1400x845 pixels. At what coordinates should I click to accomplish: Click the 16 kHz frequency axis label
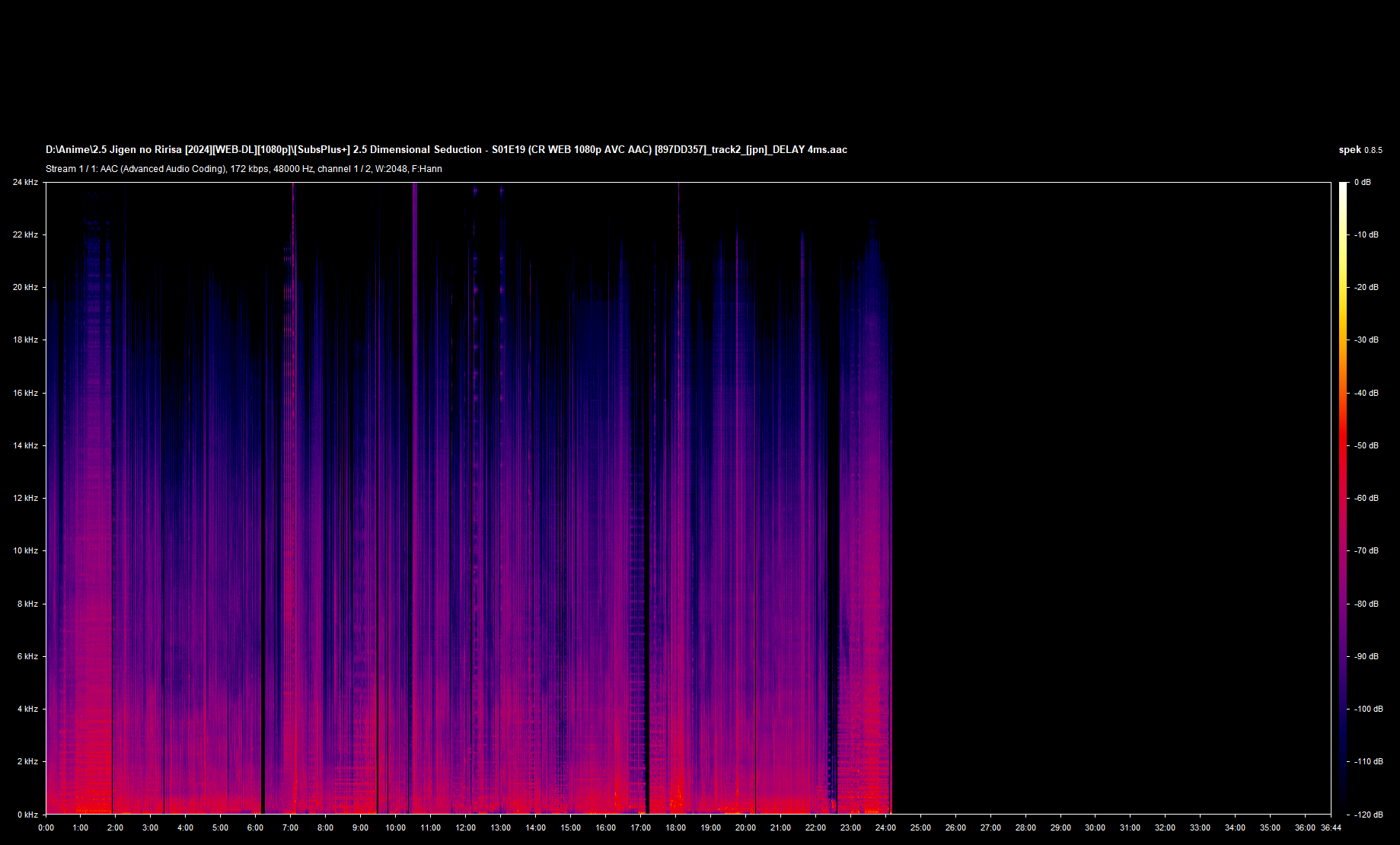[x=25, y=393]
